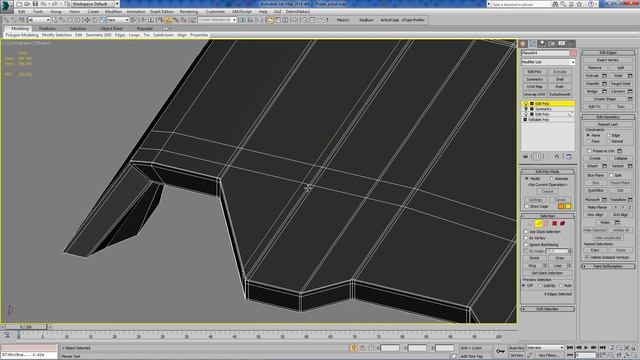Click the TurboSmooth modifier button
Screen dimensions: 640x360
[560, 94]
